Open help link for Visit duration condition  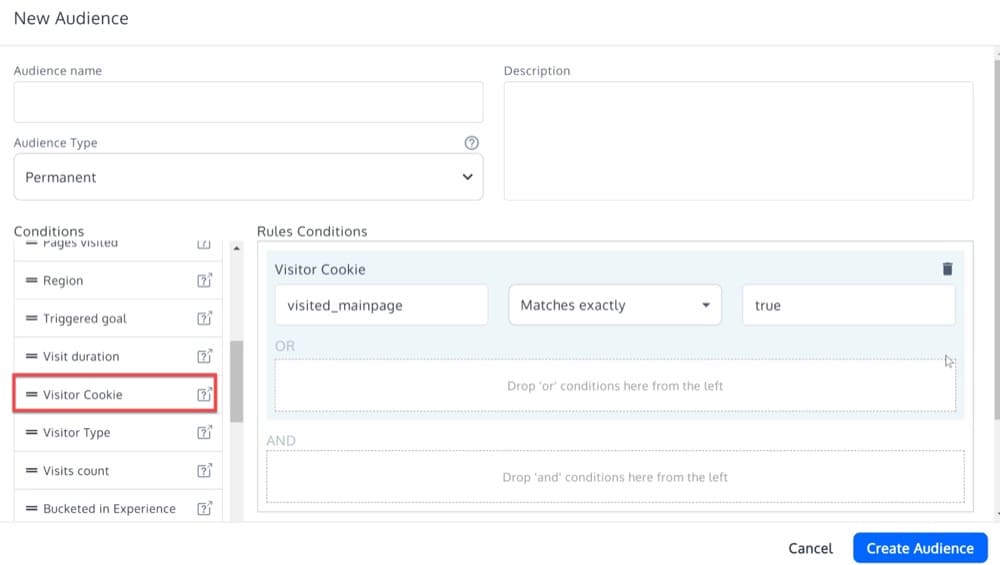(x=204, y=357)
